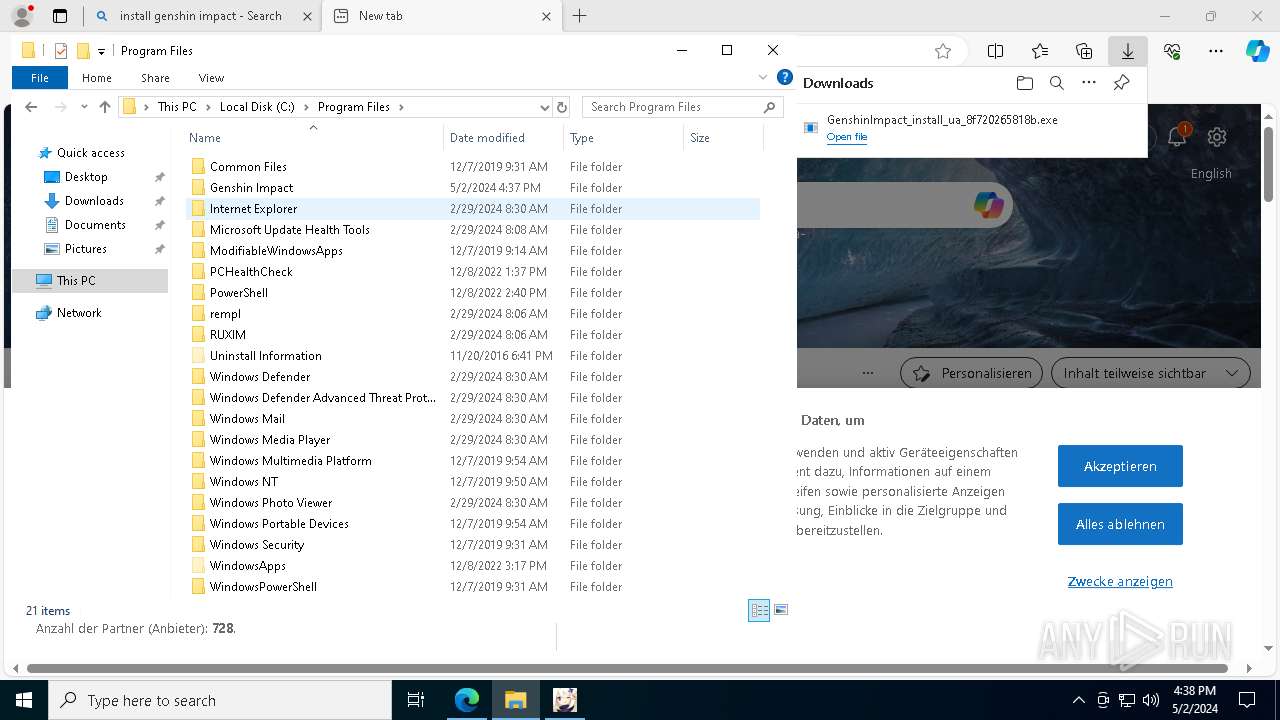Open File Explorer help question mark
The image size is (1280, 720).
785,77
